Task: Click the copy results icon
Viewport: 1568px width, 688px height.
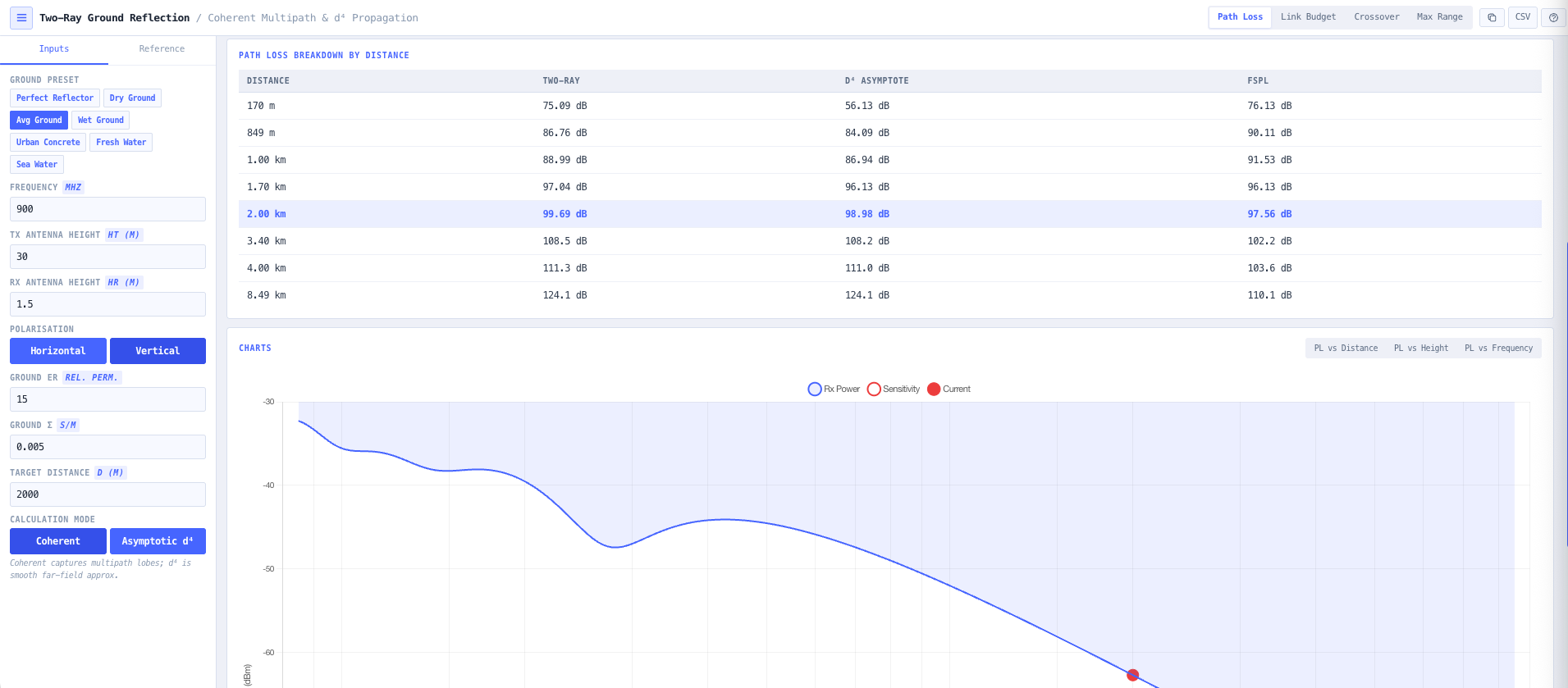Action: 1492,17
